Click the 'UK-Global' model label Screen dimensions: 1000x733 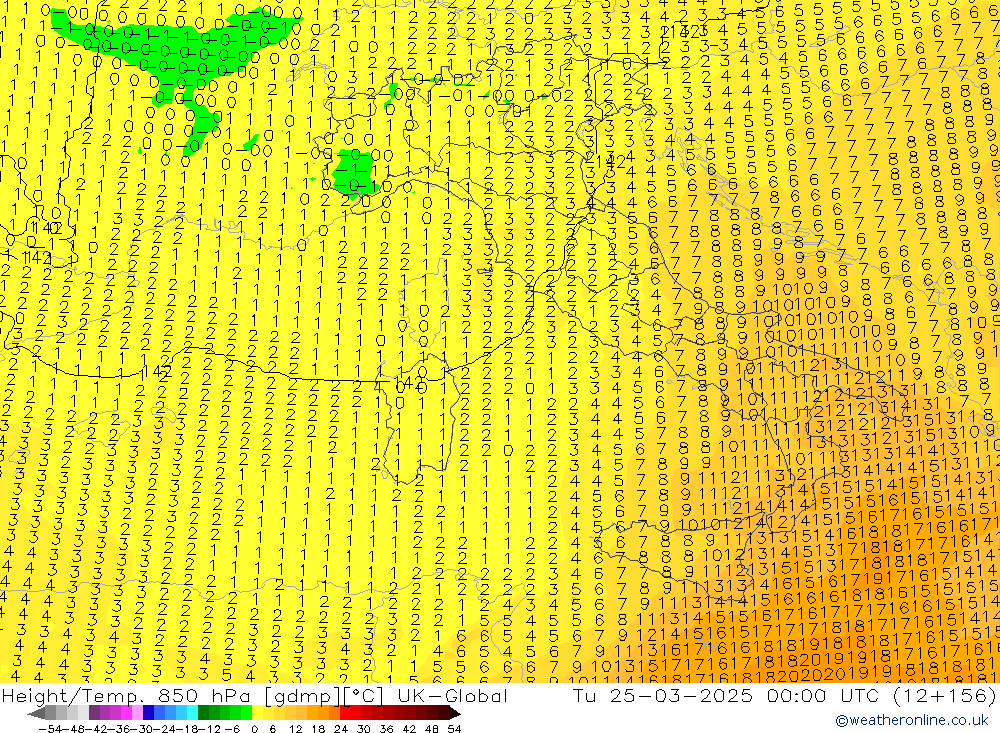[x=452, y=695]
